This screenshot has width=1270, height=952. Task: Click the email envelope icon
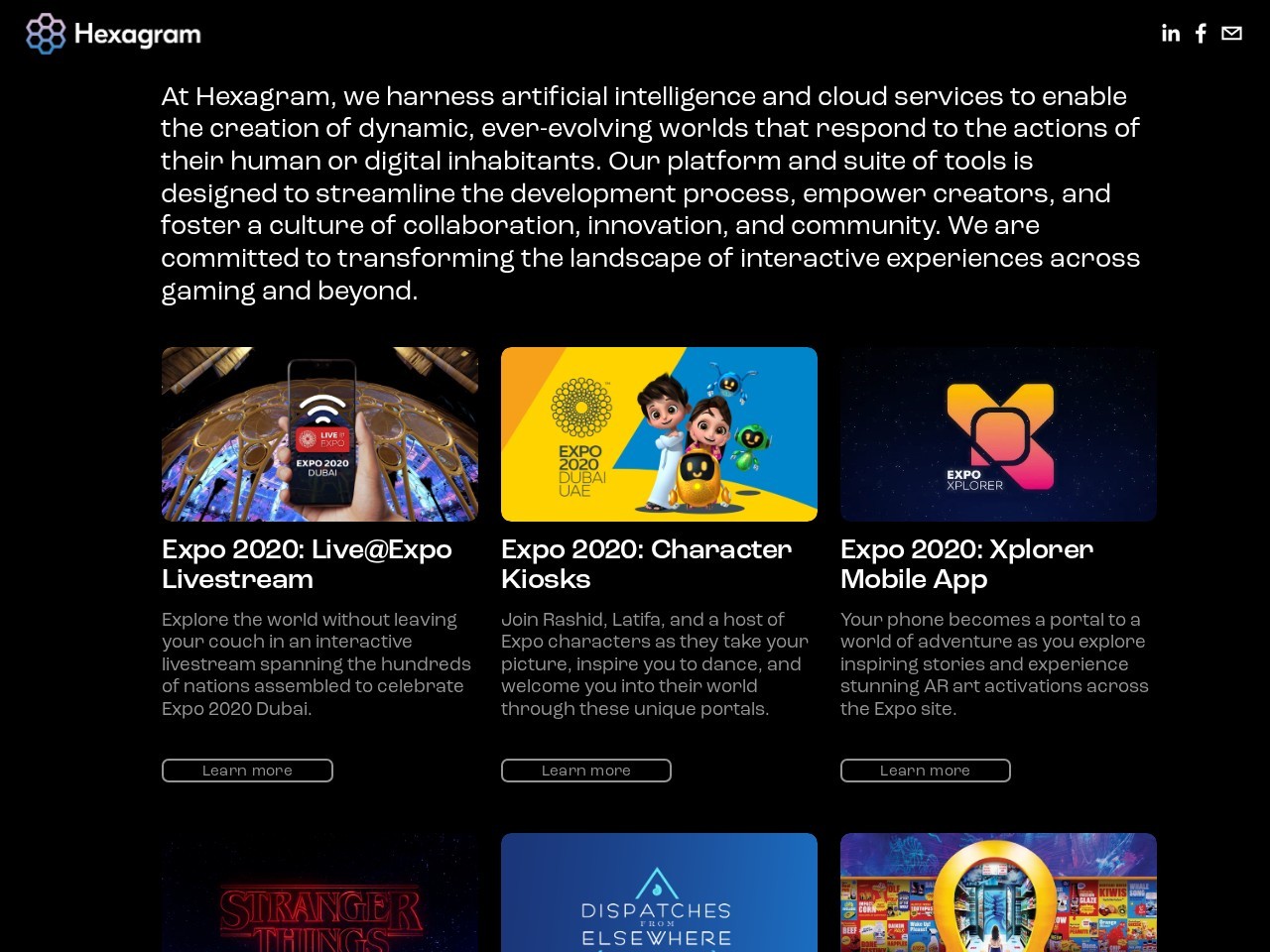coord(1231,34)
